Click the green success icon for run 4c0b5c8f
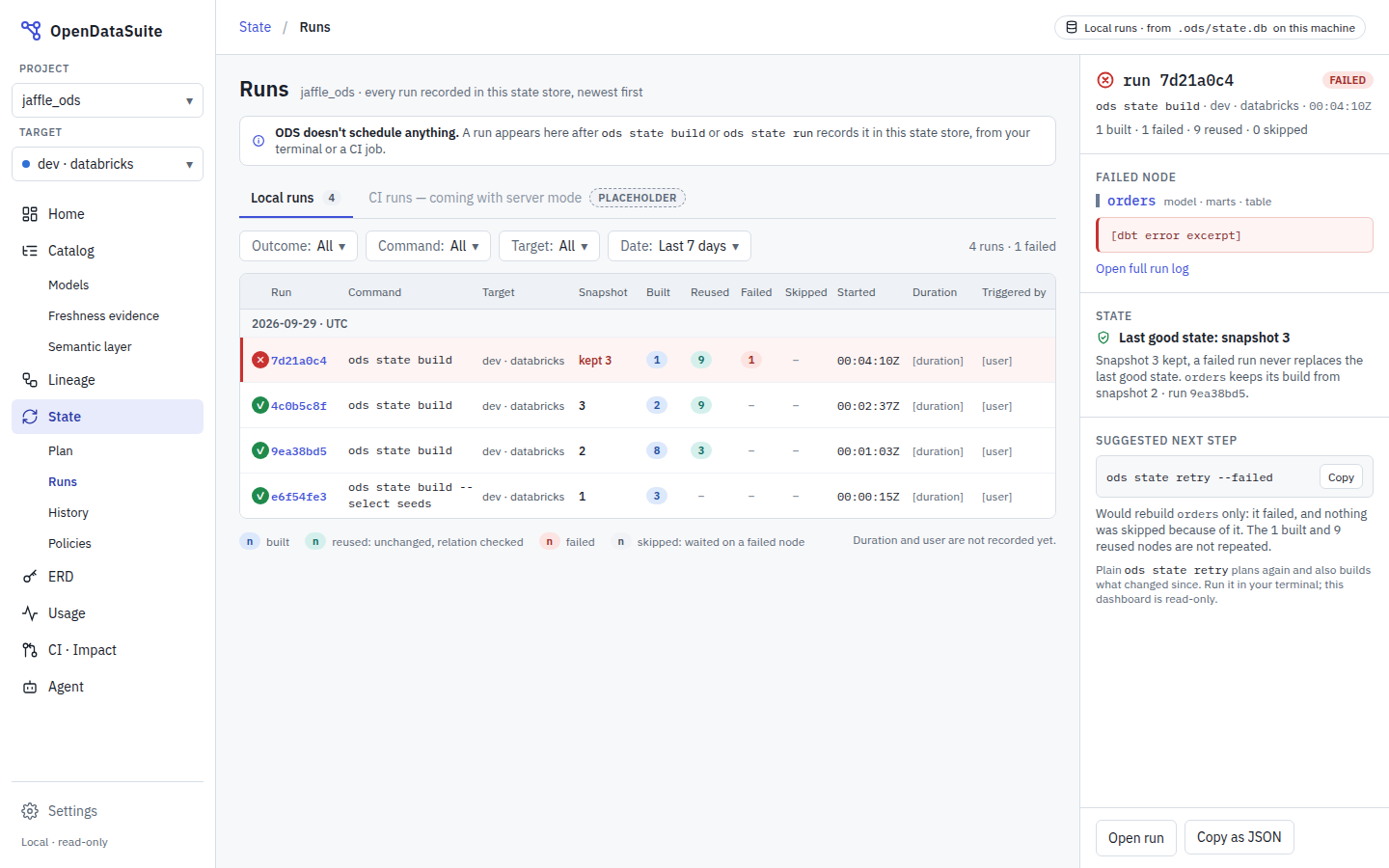Viewport: 1389px width, 868px height. (260, 405)
